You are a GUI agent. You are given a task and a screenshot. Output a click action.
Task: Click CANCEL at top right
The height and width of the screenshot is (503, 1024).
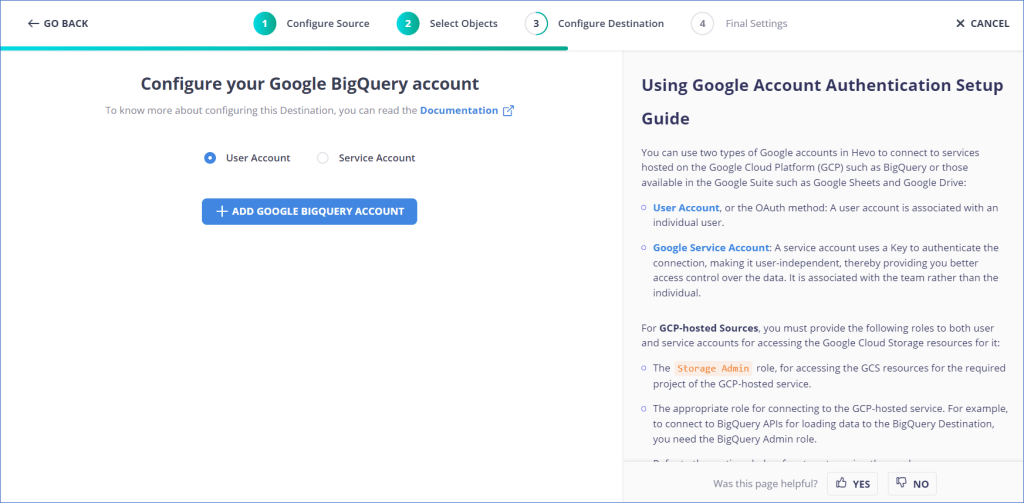click(x=982, y=24)
